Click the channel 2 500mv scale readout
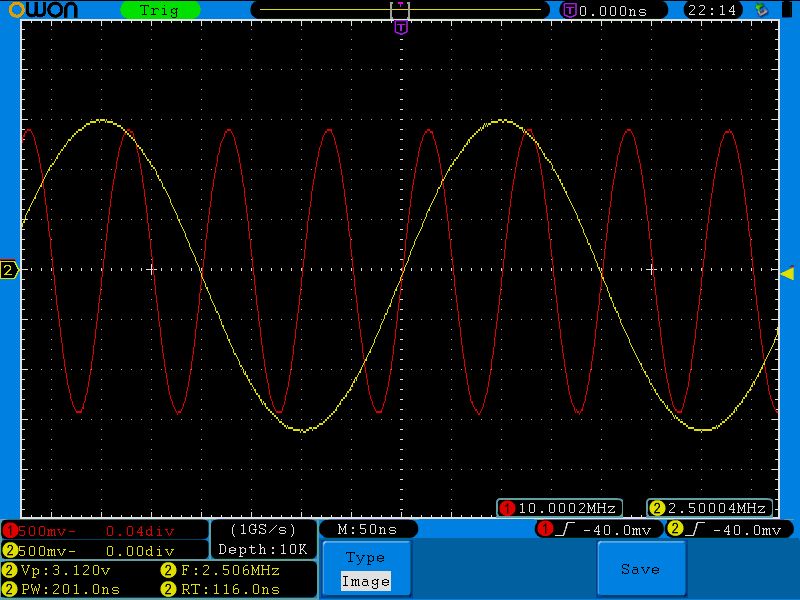800x600 pixels. [x=46, y=551]
